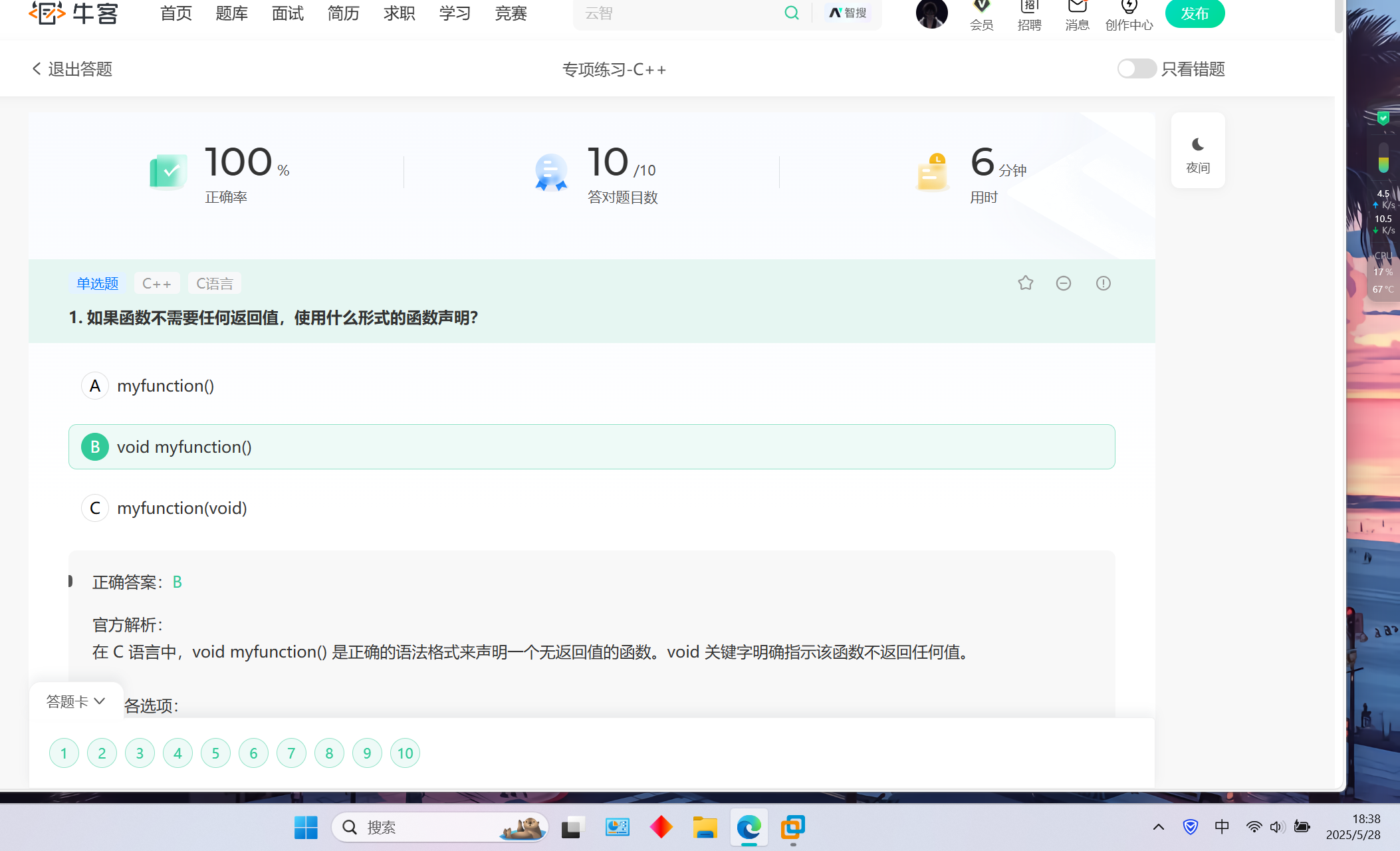Viewport: 1400px width, 851px height.
Task: Open the 题库 menu in the top navigation
Action: pos(231,13)
